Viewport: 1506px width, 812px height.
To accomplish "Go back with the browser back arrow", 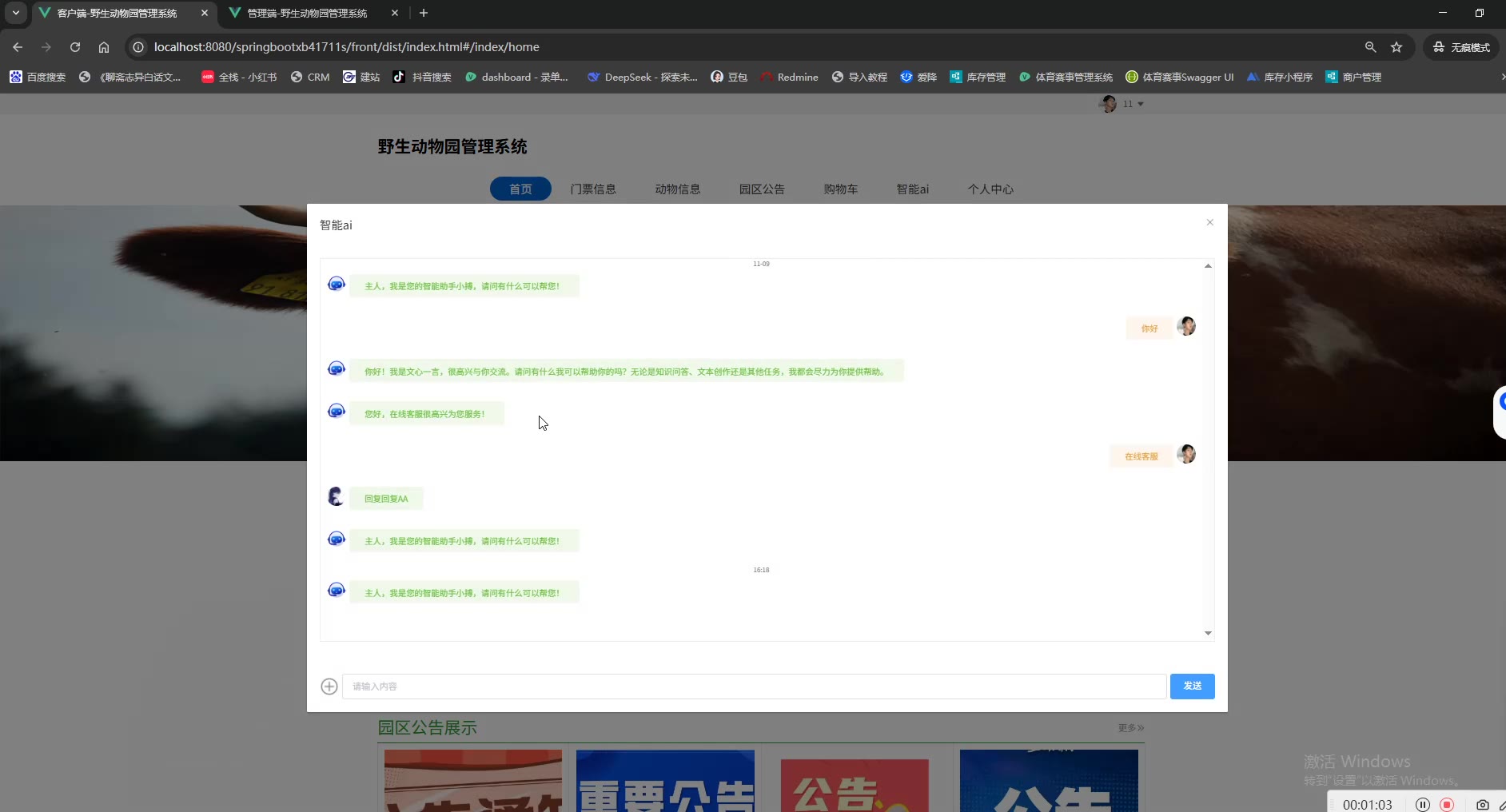I will 18,47.
